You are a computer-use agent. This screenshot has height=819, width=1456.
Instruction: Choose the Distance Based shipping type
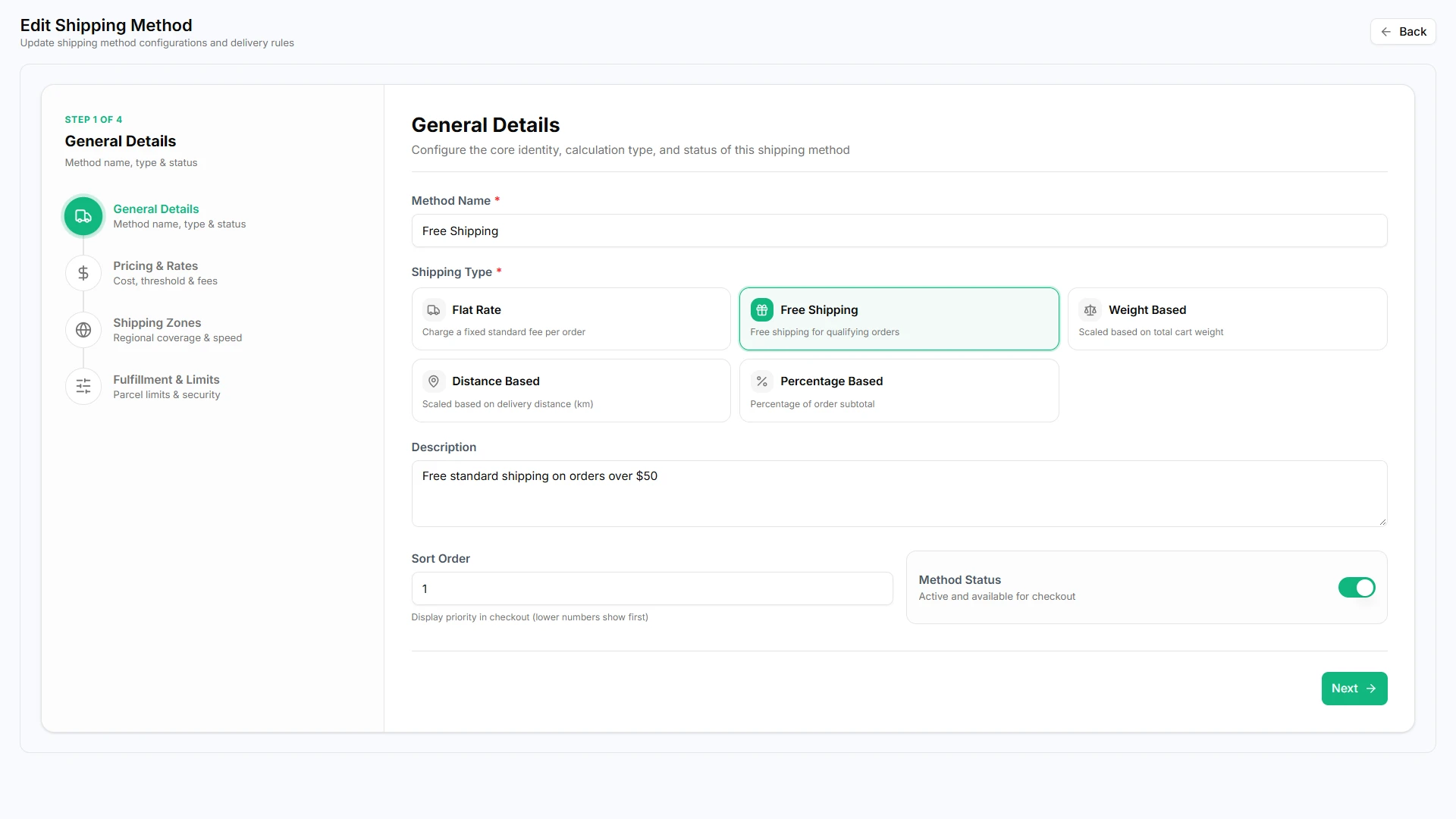coord(571,391)
